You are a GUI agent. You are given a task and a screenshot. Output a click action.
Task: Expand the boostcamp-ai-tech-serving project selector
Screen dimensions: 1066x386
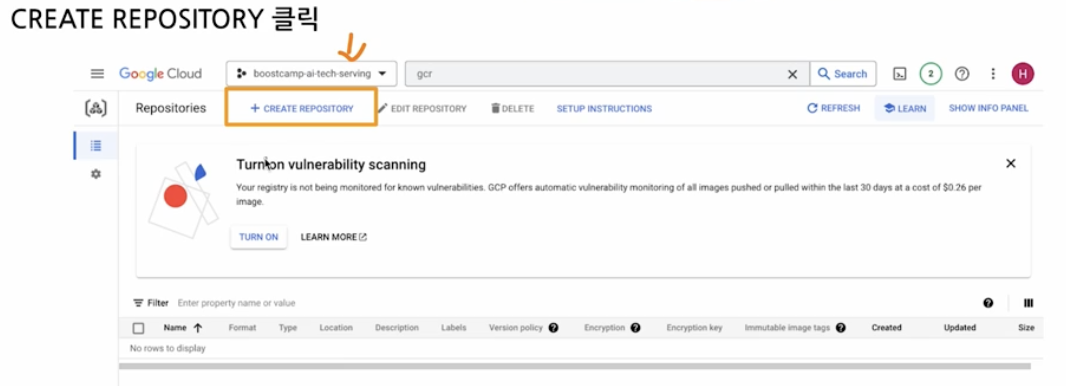[x=311, y=74]
